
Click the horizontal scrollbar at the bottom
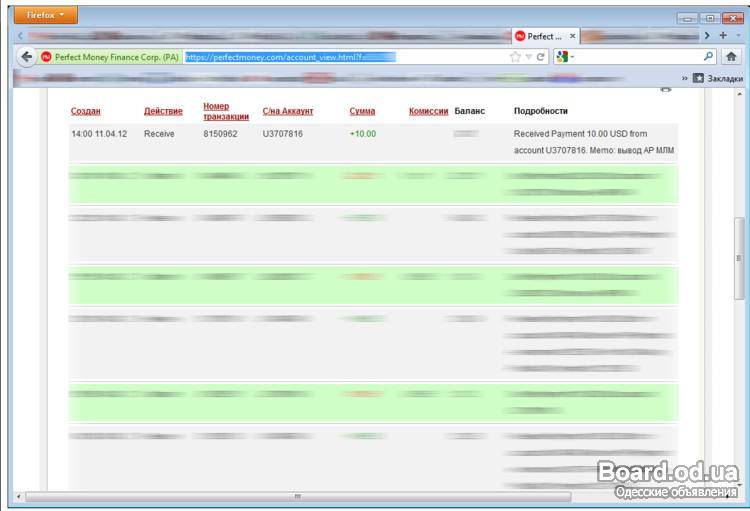[x=297, y=496]
